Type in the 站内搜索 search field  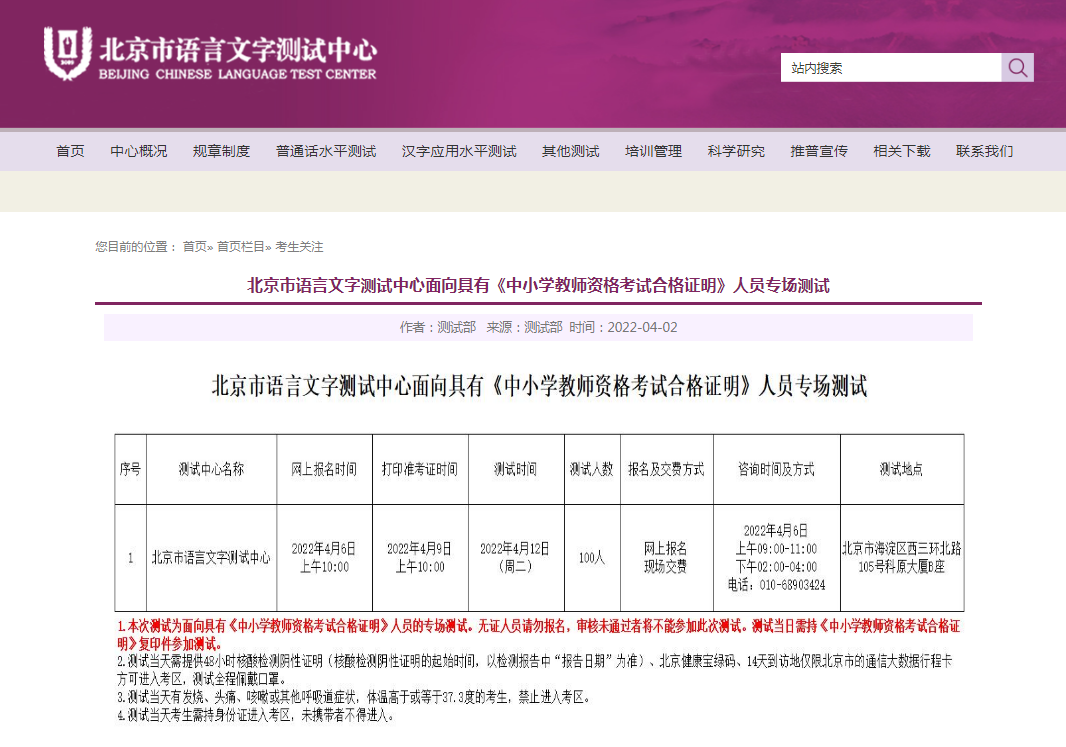(890, 68)
